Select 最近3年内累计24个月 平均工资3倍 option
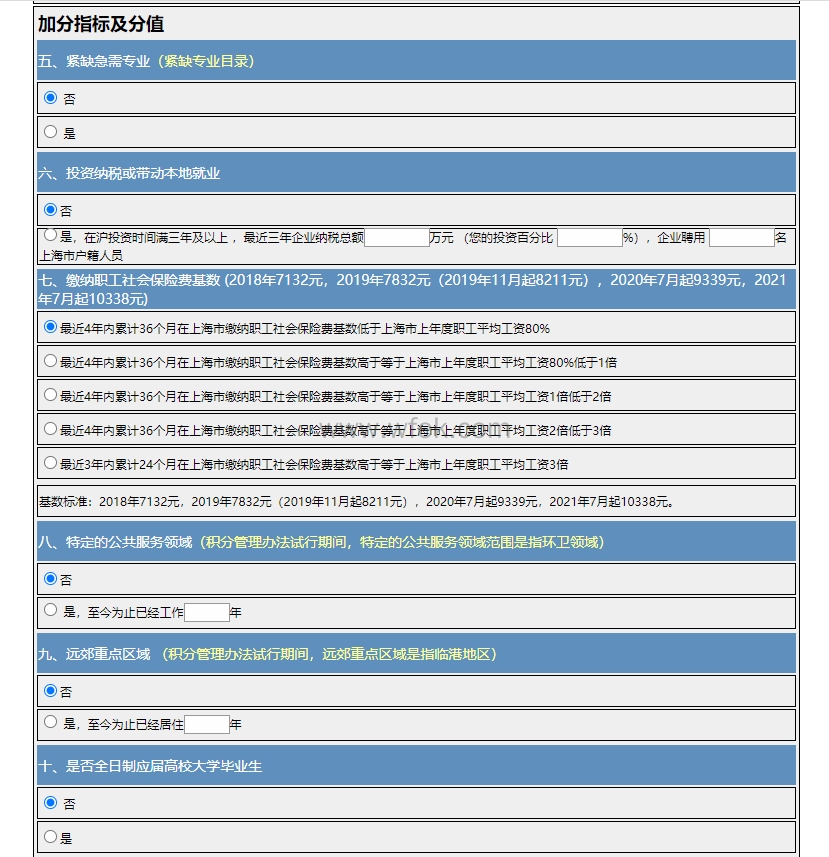Viewport: 829px width, 857px height. pos(51,463)
